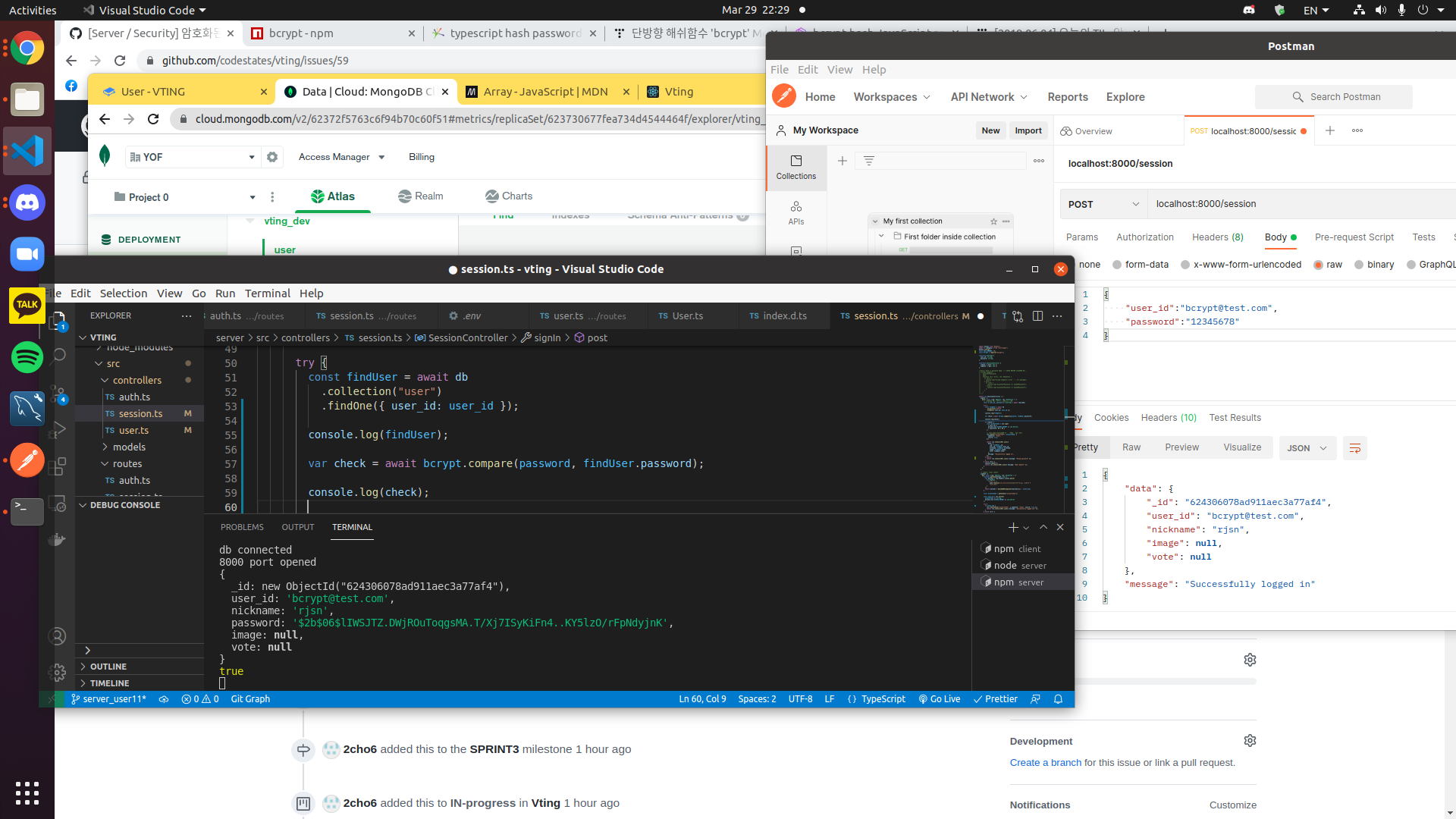Image resolution: width=1456 pixels, height=819 pixels.
Task: Switch to OUTPUT panel tab
Action: coord(298,527)
